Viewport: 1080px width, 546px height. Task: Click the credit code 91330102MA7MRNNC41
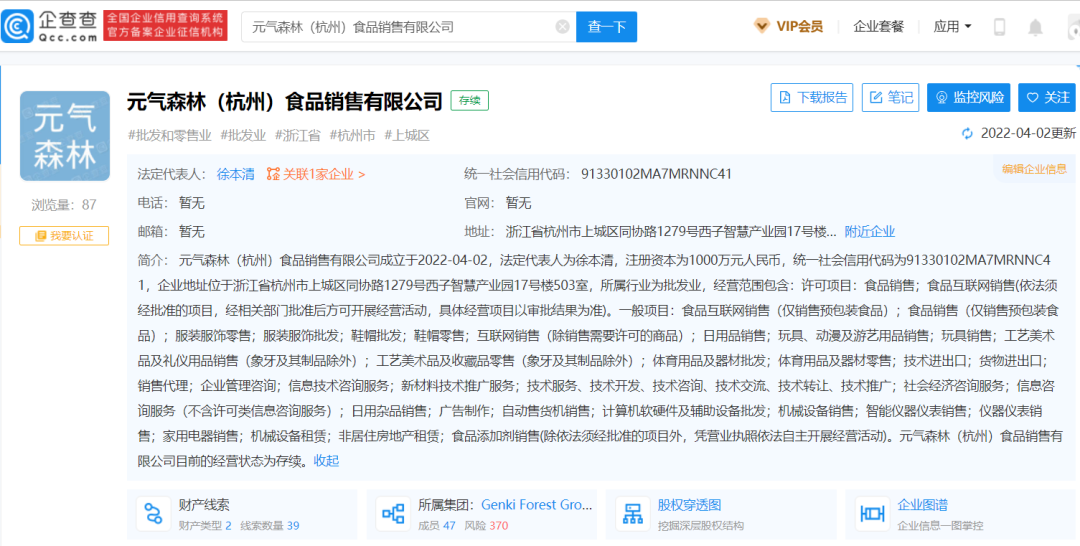pos(656,174)
